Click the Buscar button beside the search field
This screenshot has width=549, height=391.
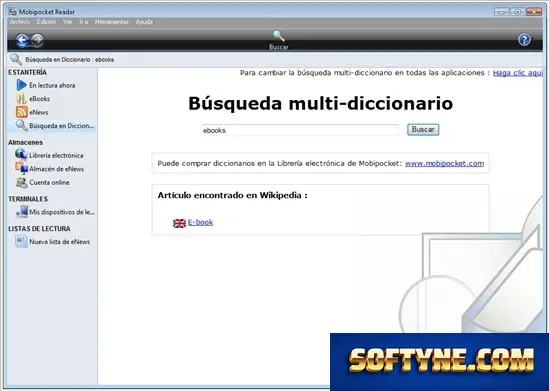[423, 130]
